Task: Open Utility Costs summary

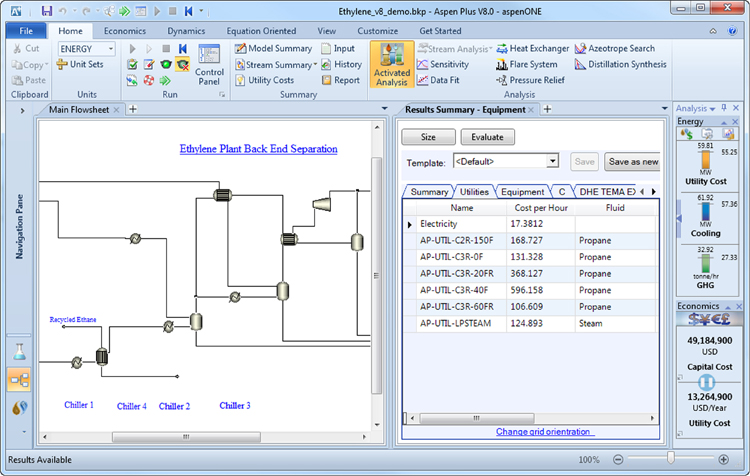Action: tap(265, 80)
